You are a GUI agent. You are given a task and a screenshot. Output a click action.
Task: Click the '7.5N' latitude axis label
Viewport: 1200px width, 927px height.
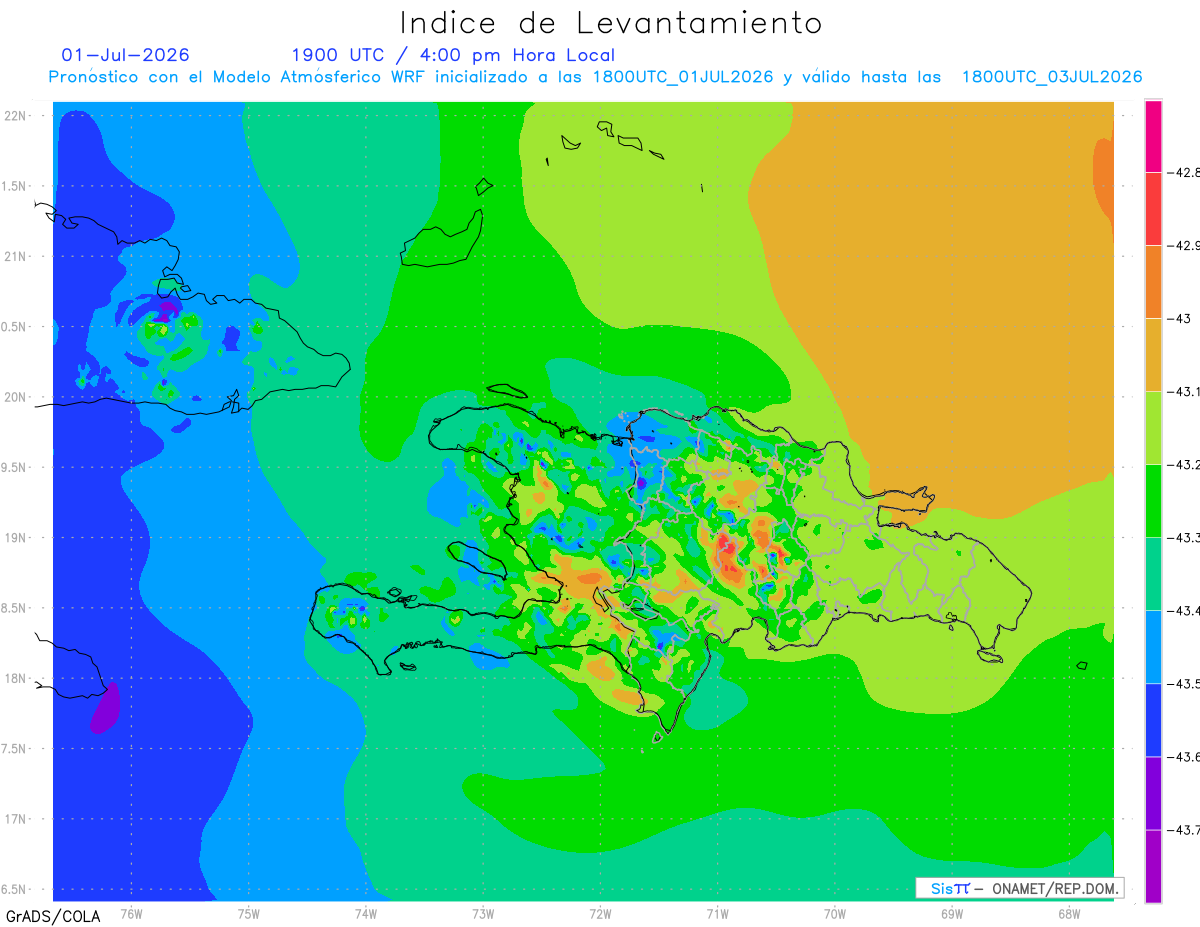click(x=15, y=749)
